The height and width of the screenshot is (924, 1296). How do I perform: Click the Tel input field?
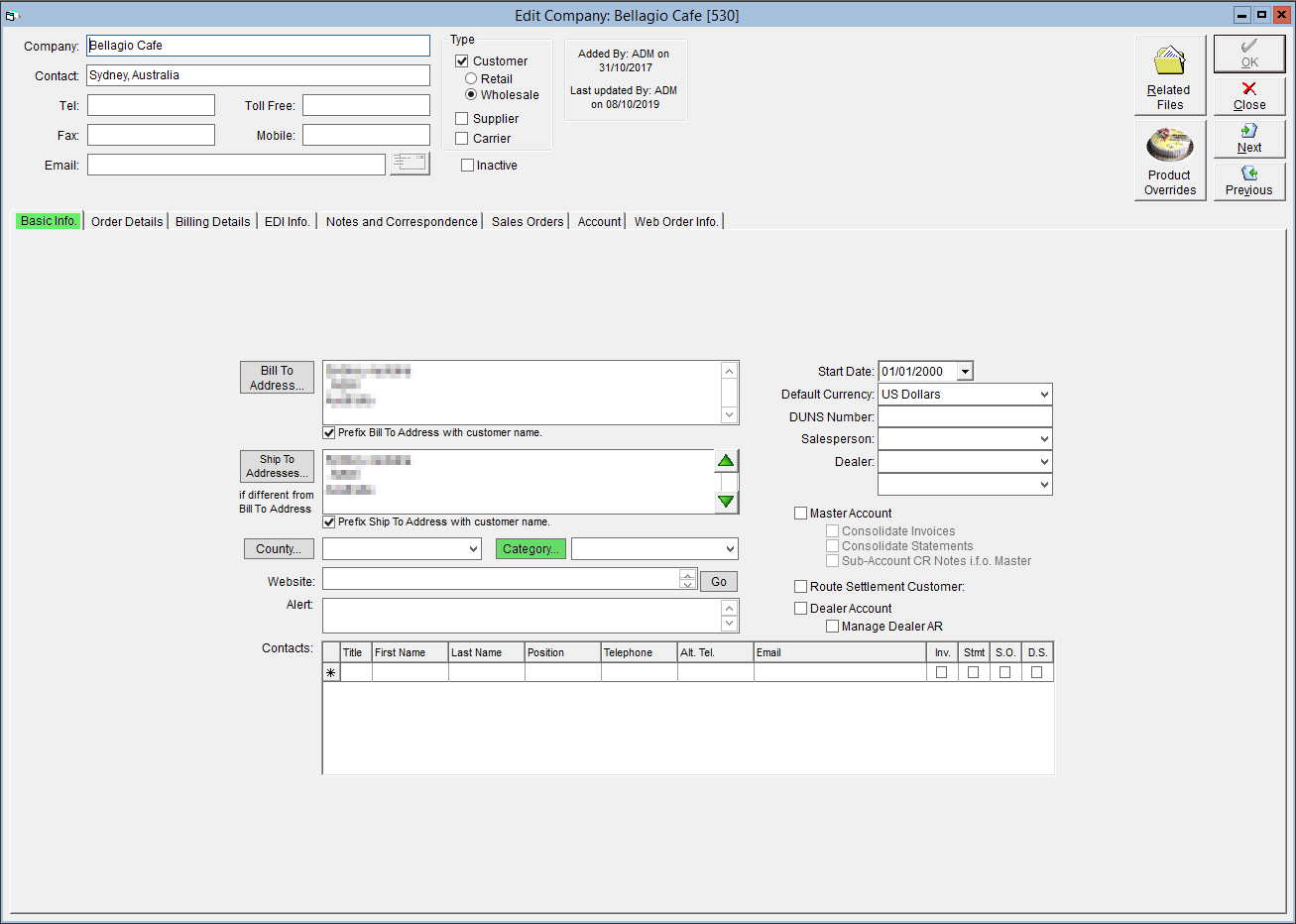pos(151,105)
